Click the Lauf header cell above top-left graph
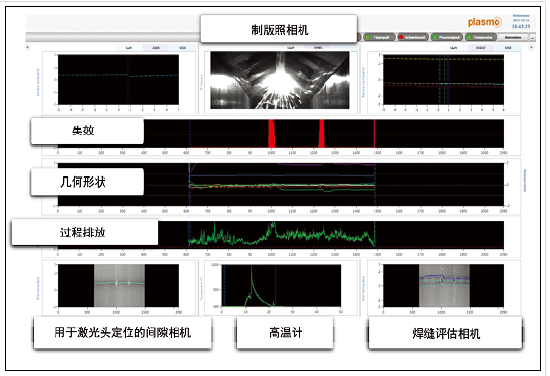The height and width of the screenshot is (376, 550). click(x=129, y=48)
